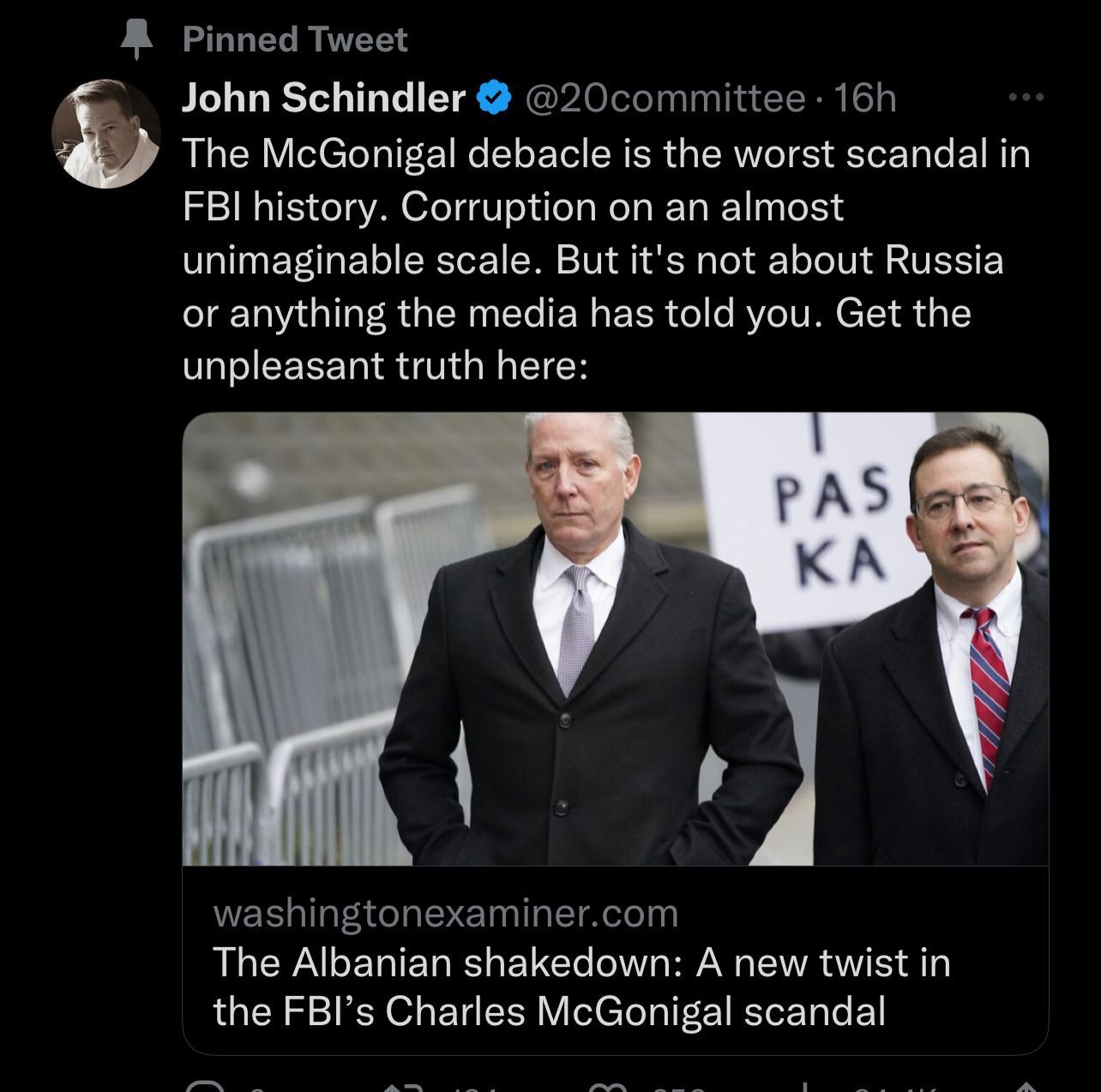This screenshot has height=1092, width=1101.
Task: Click the washingtonexaminer.com domain text
Action: tap(445, 913)
